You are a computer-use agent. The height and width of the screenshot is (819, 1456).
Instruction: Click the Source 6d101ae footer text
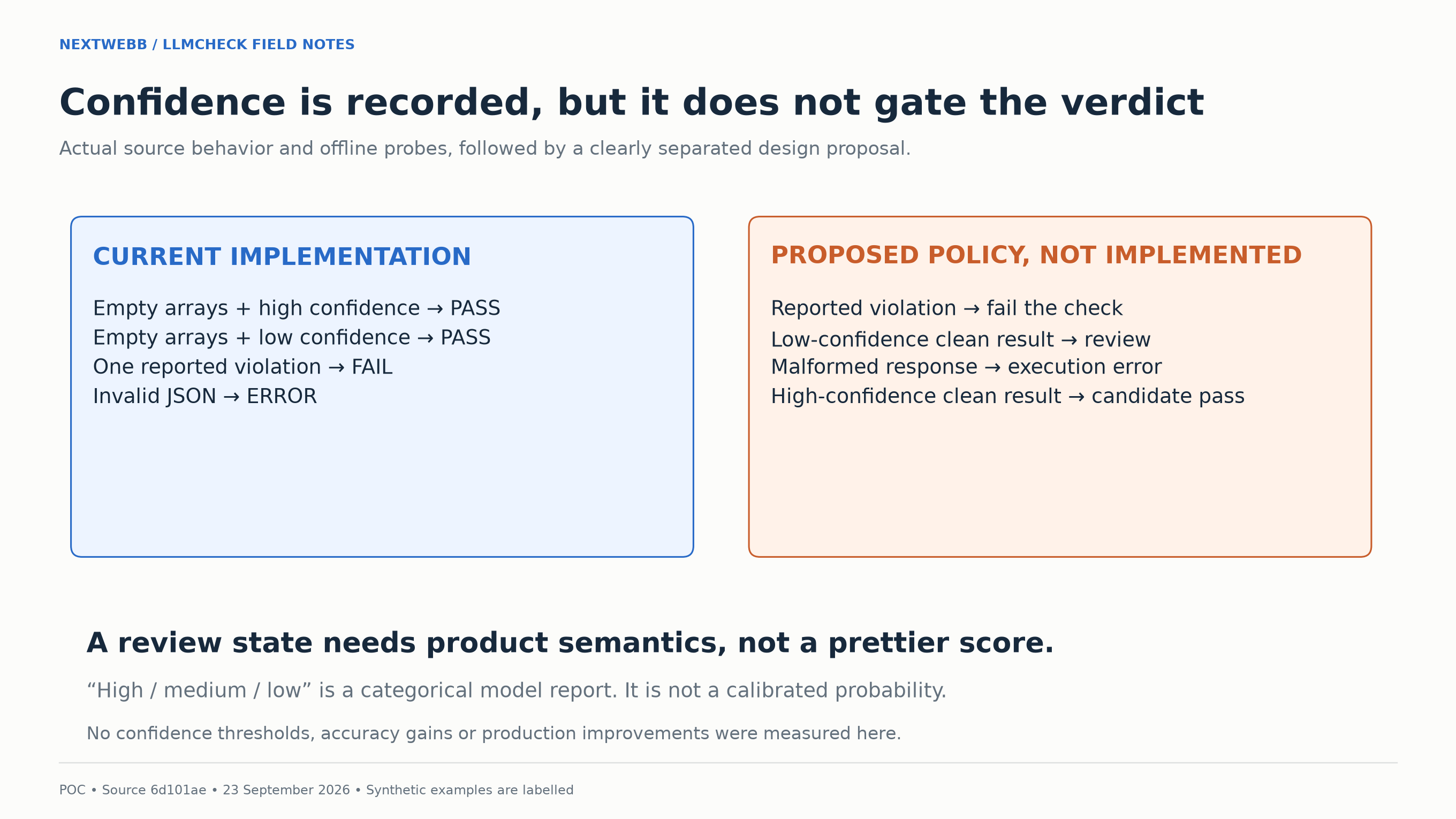tap(154, 790)
